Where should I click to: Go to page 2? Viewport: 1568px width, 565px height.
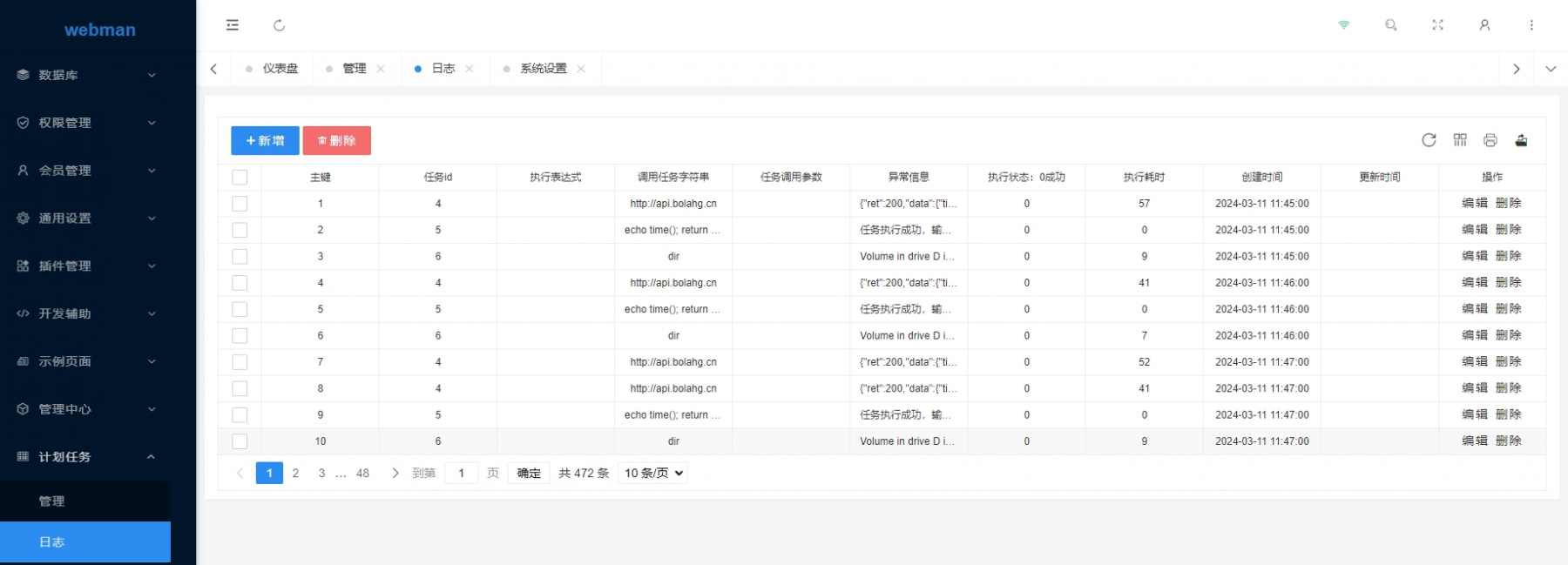(x=295, y=473)
